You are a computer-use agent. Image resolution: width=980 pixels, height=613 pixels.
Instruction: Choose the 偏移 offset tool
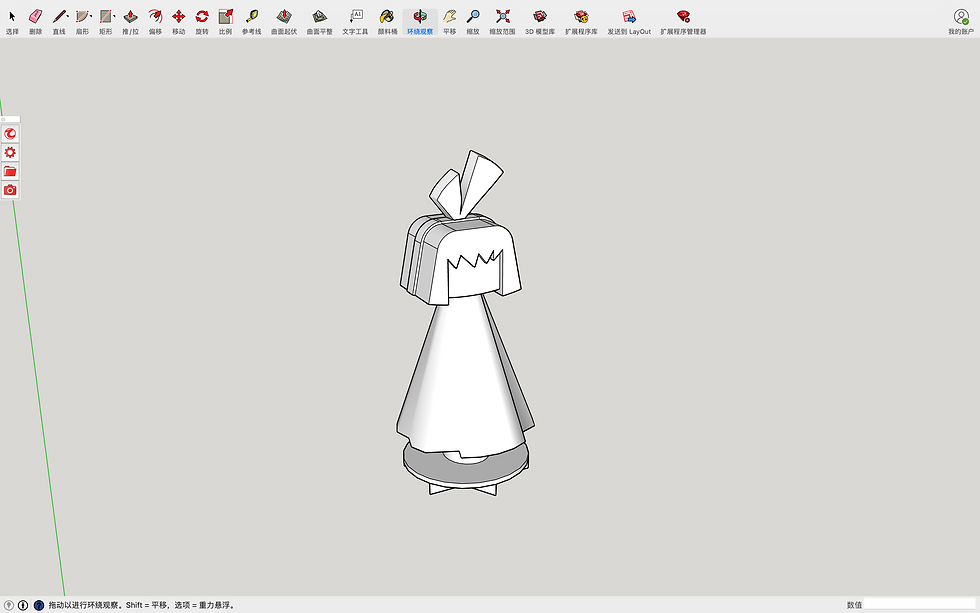[x=155, y=17]
